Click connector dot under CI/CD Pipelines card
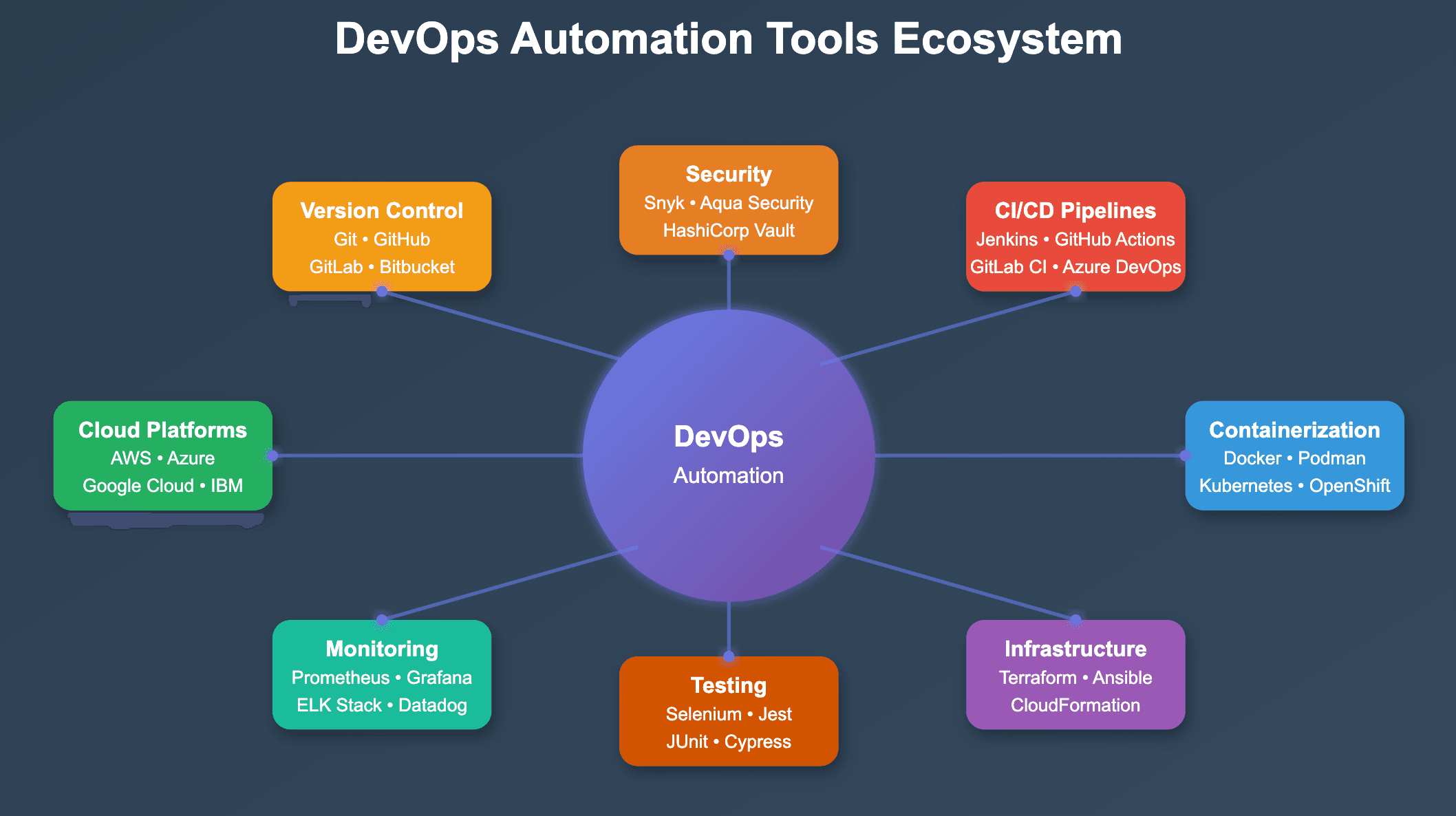 (x=1075, y=291)
